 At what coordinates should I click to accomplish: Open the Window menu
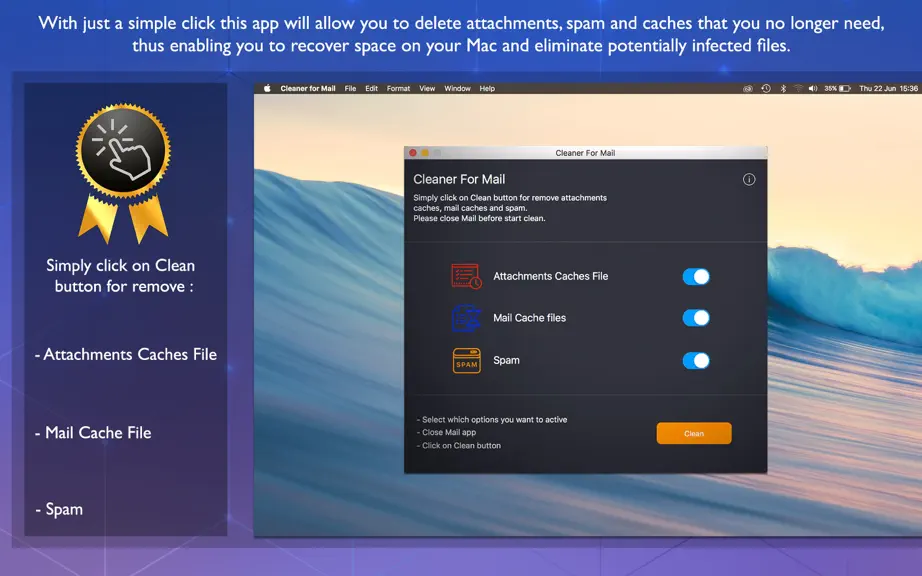point(457,88)
